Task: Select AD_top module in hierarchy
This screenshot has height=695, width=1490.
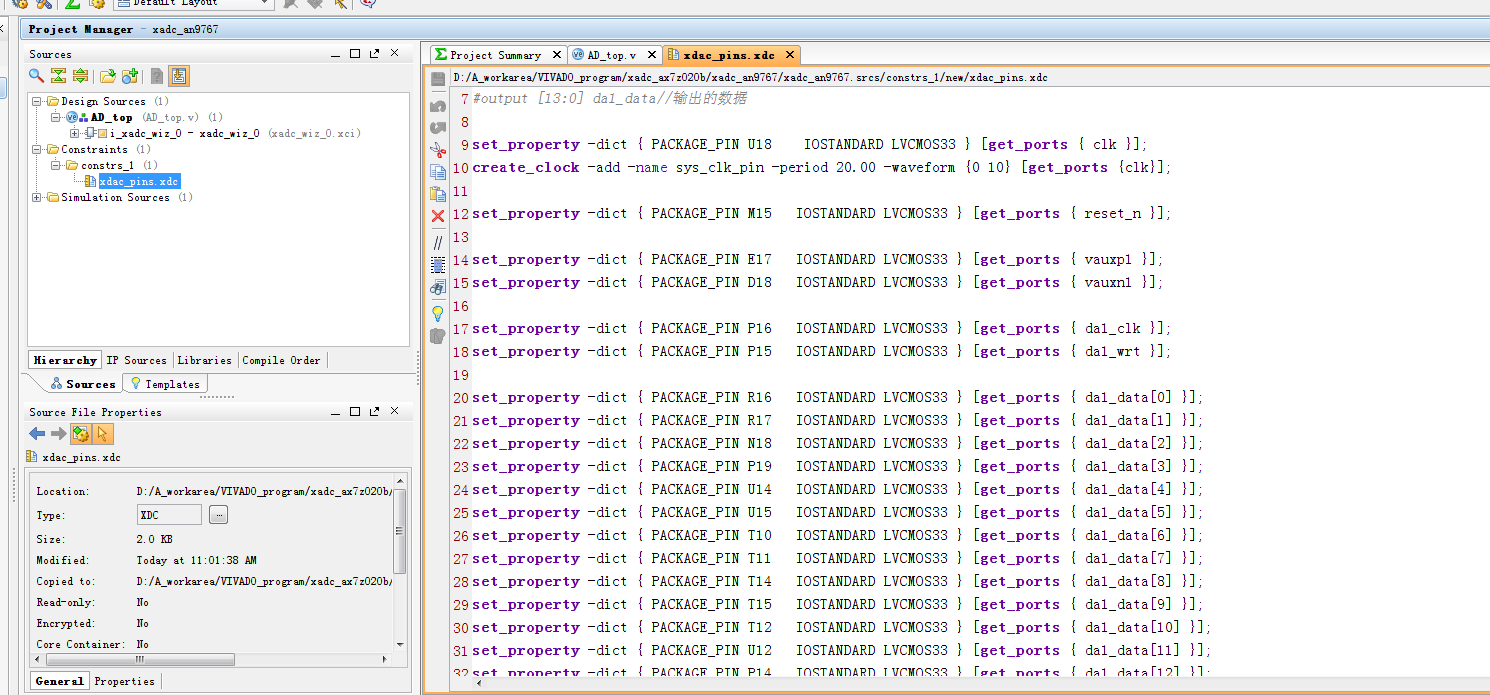Action: click(x=111, y=117)
